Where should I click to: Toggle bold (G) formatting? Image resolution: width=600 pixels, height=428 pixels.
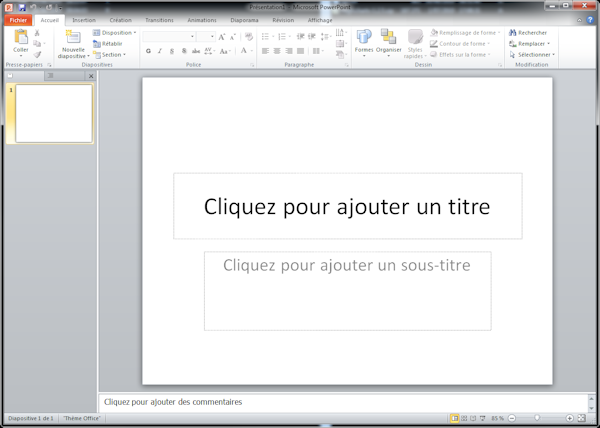(x=148, y=50)
